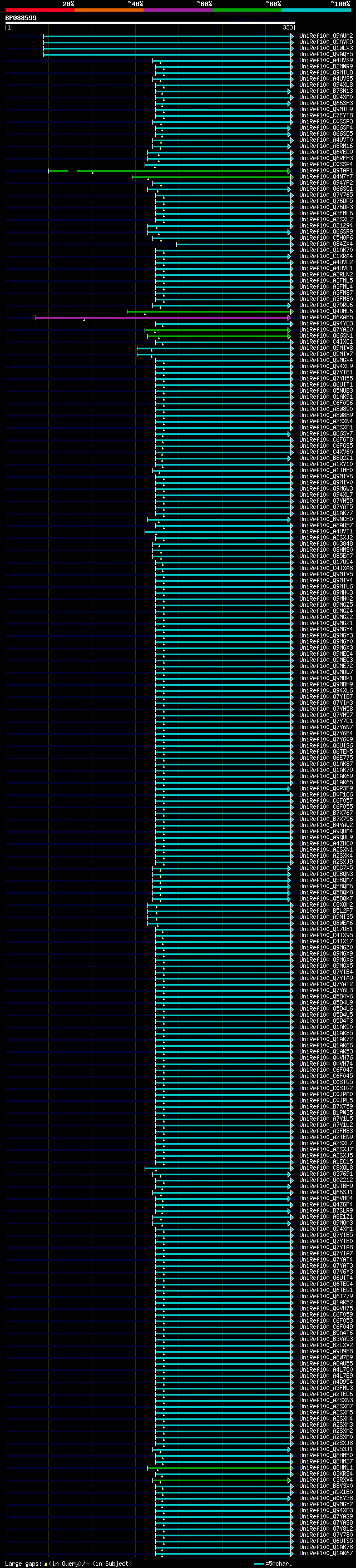The height and width of the screenshot is (1568, 356).
Task: Select the UniRef100_Q6UIT4 entry
Action: click(326, 1278)
